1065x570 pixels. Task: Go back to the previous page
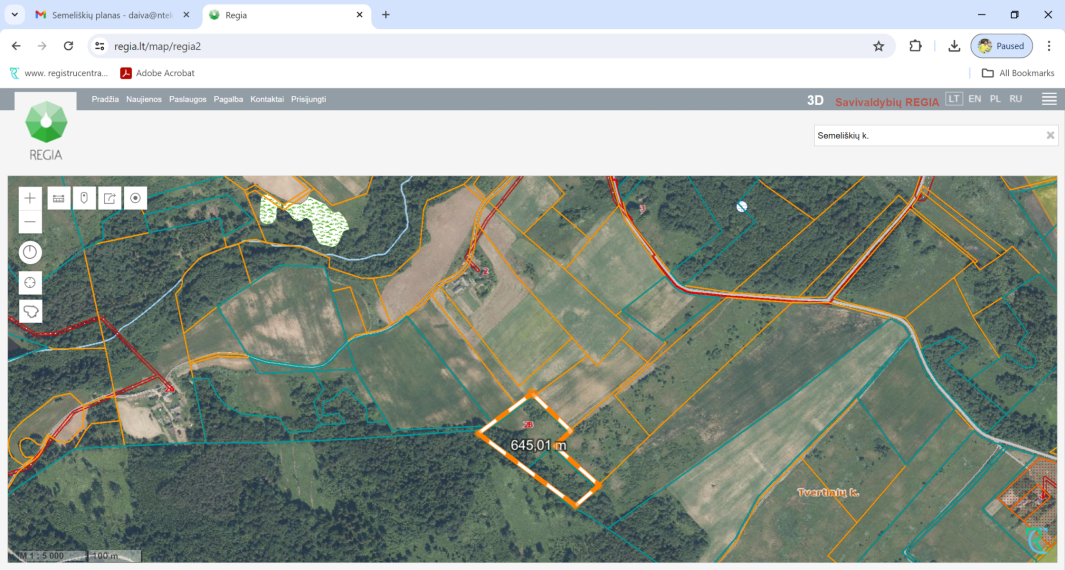[x=16, y=46]
